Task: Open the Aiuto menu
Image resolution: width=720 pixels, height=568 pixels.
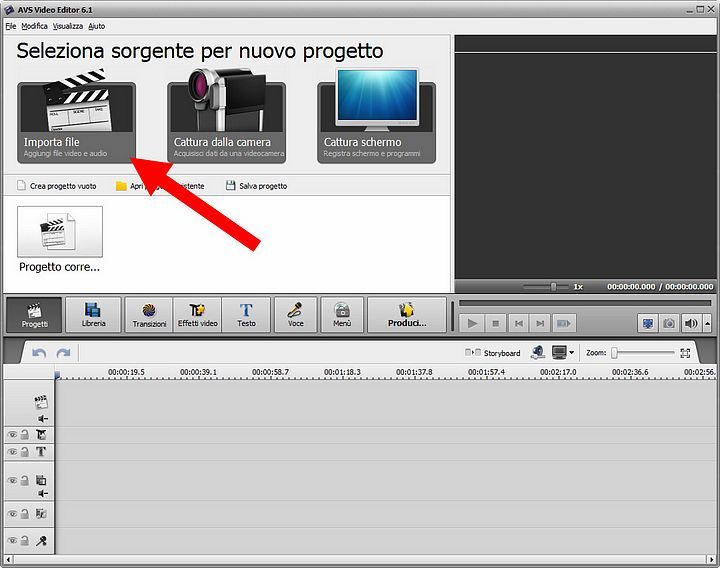Action: (96, 26)
